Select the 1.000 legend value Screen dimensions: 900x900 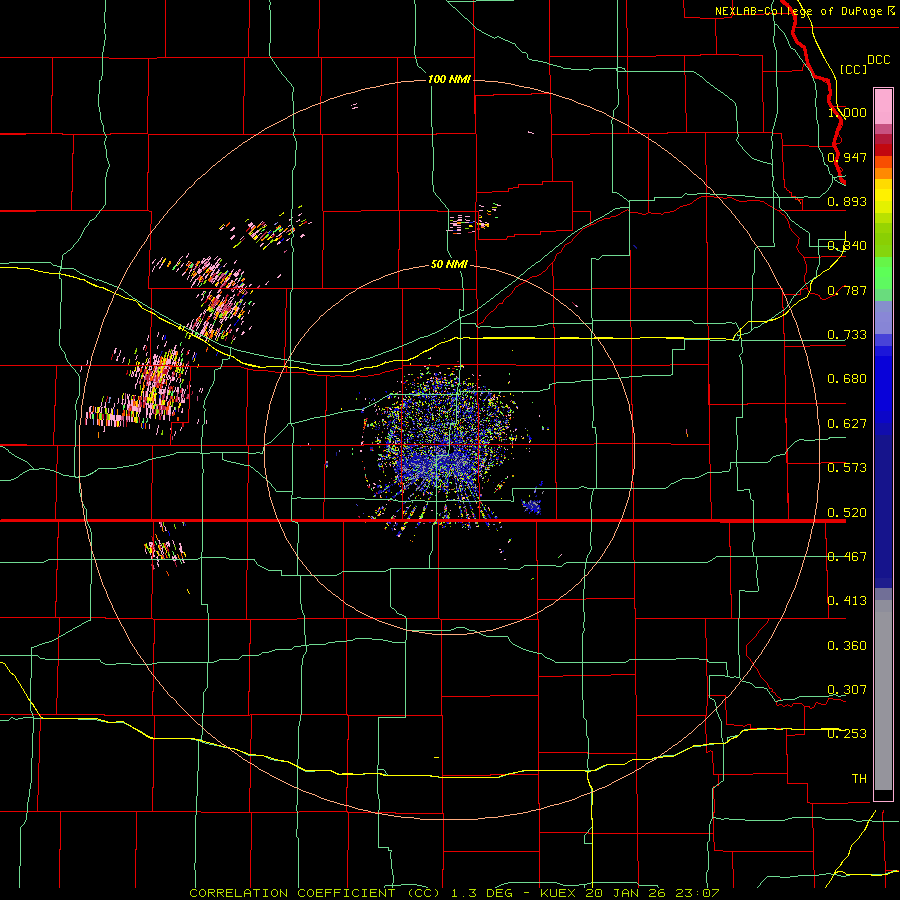[847, 112]
